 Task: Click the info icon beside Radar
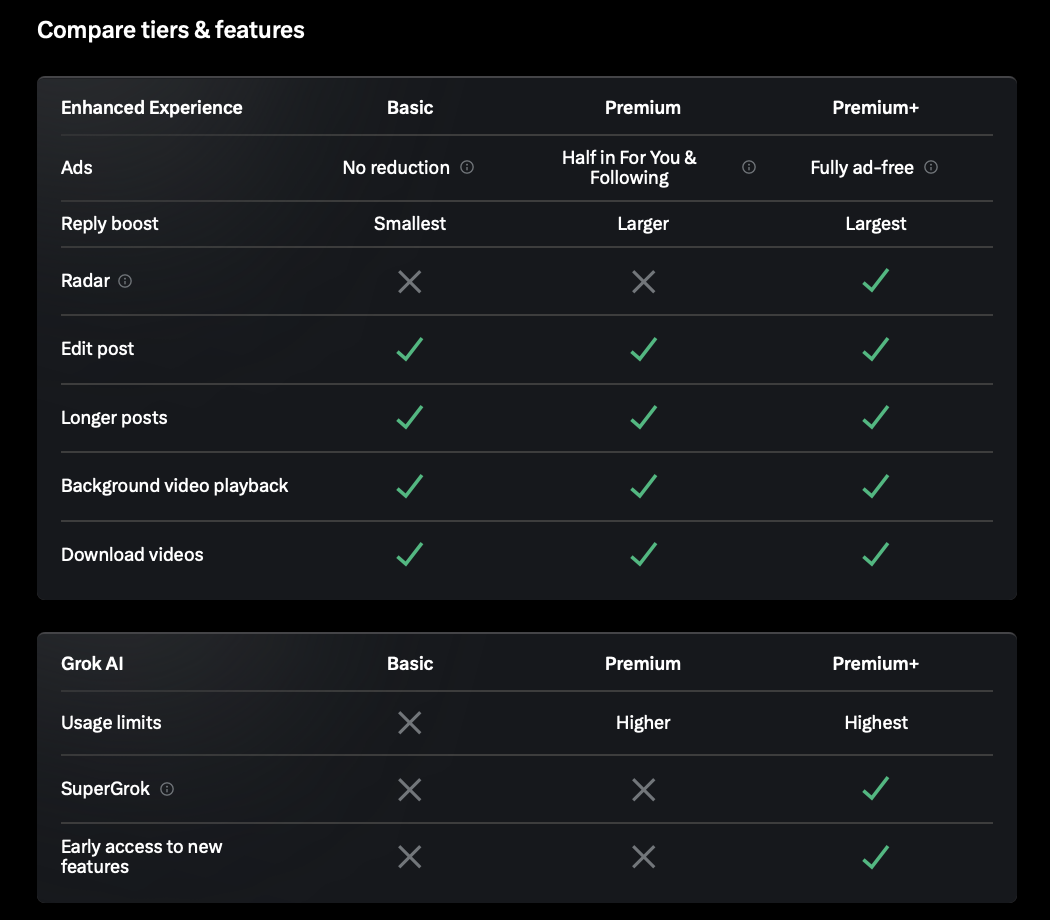point(125,281)
